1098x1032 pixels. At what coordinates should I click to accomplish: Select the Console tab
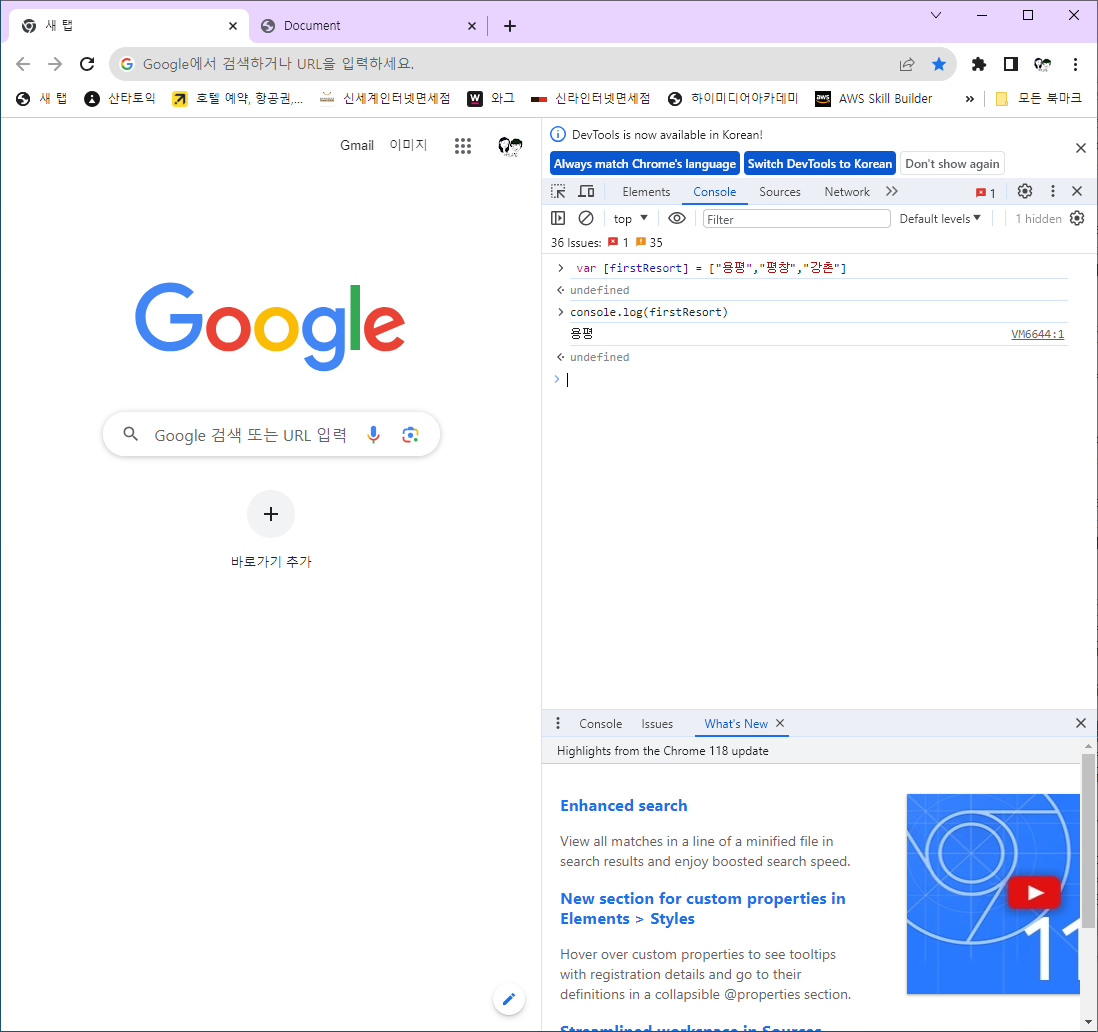coord(714,192)
